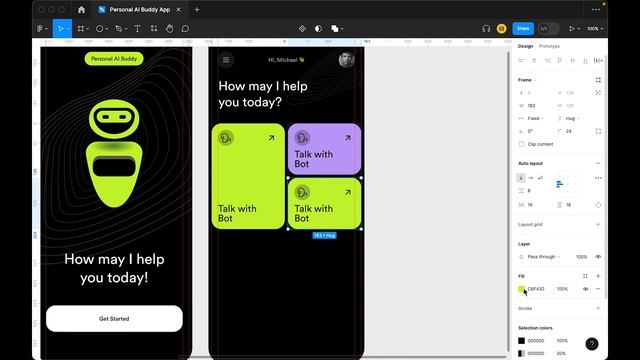The image size is (640, 360).
Task: Switch to the Prototype tab
Action: [x=549, y=46]
